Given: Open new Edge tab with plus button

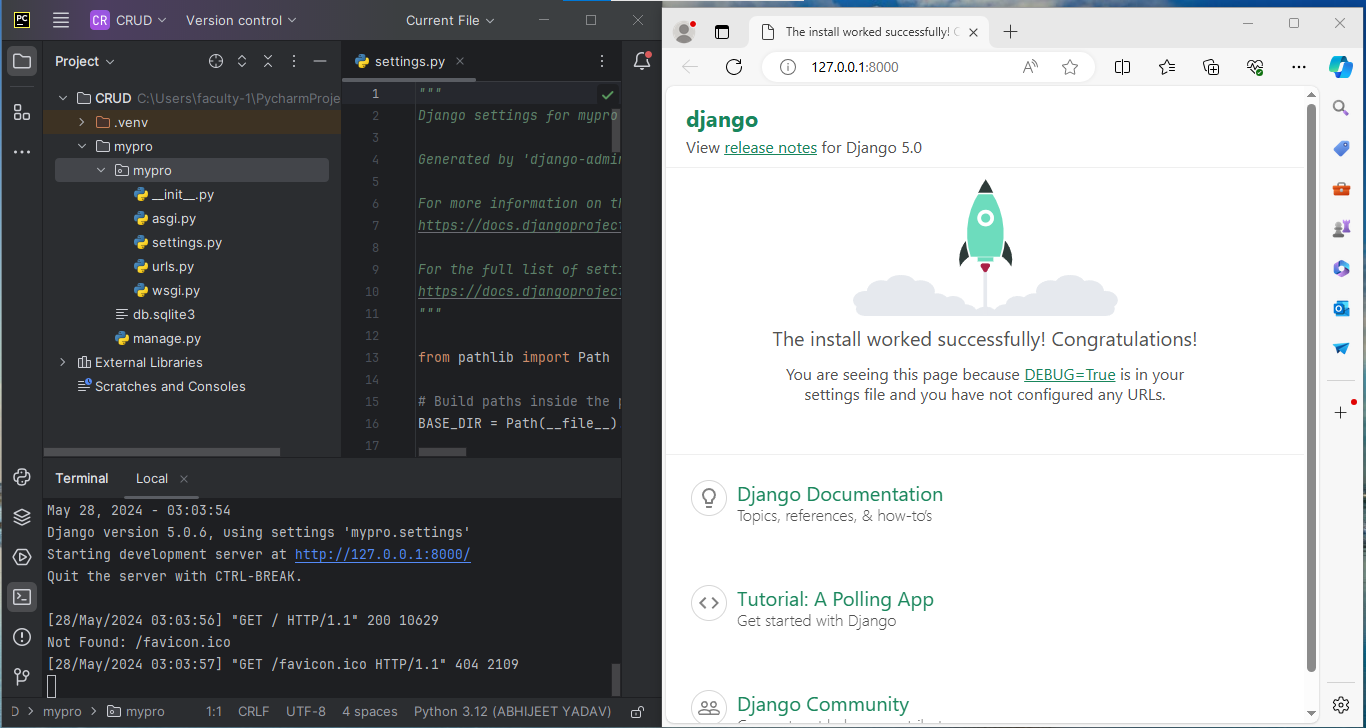Looking at the screenshot, I should coord(1010,32).
